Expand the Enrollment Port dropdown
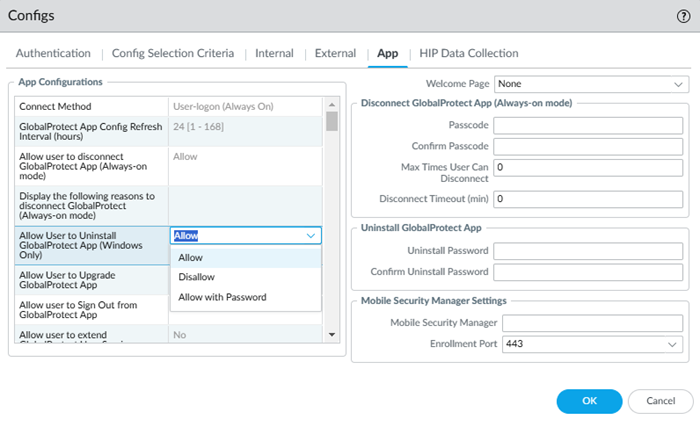The width and height of the screenshot is (700, 427). (x=590, y=344)
